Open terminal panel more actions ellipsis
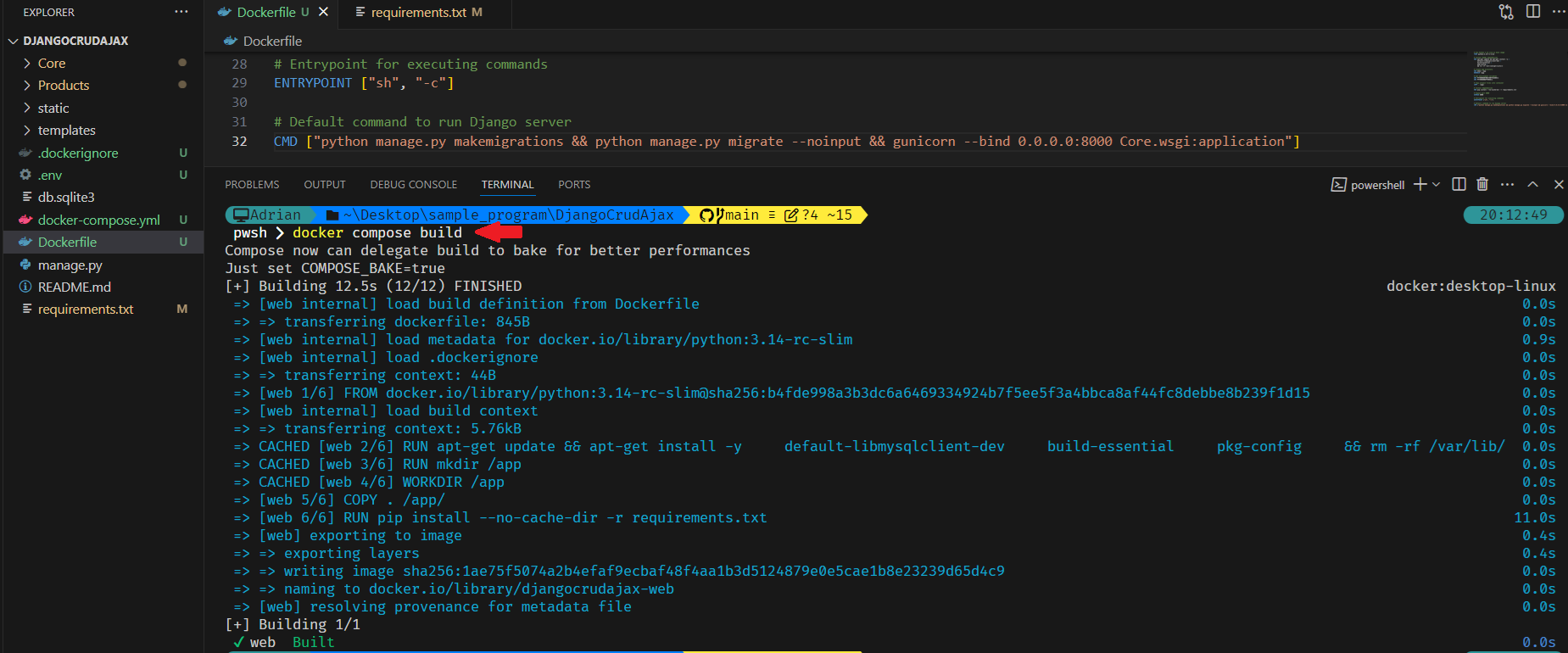The width and height of the screenshot is (1568, 653). tap(1507, 184)
